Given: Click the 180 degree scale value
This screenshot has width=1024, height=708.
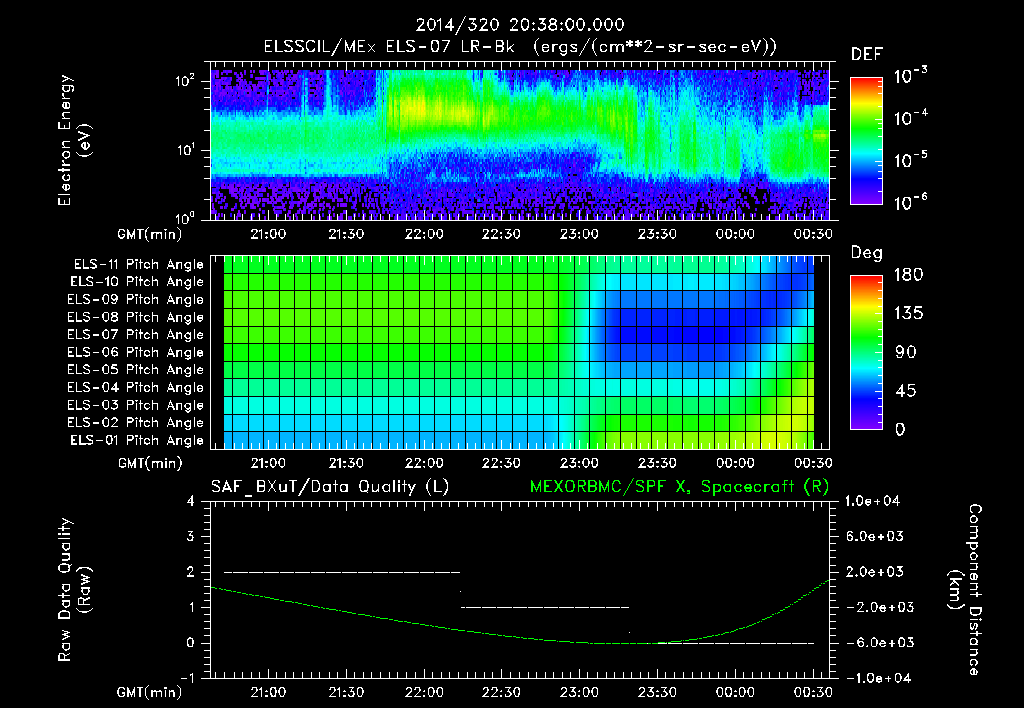Looking at the screenshot, I should pyautogui.click(x=909, y=275).
